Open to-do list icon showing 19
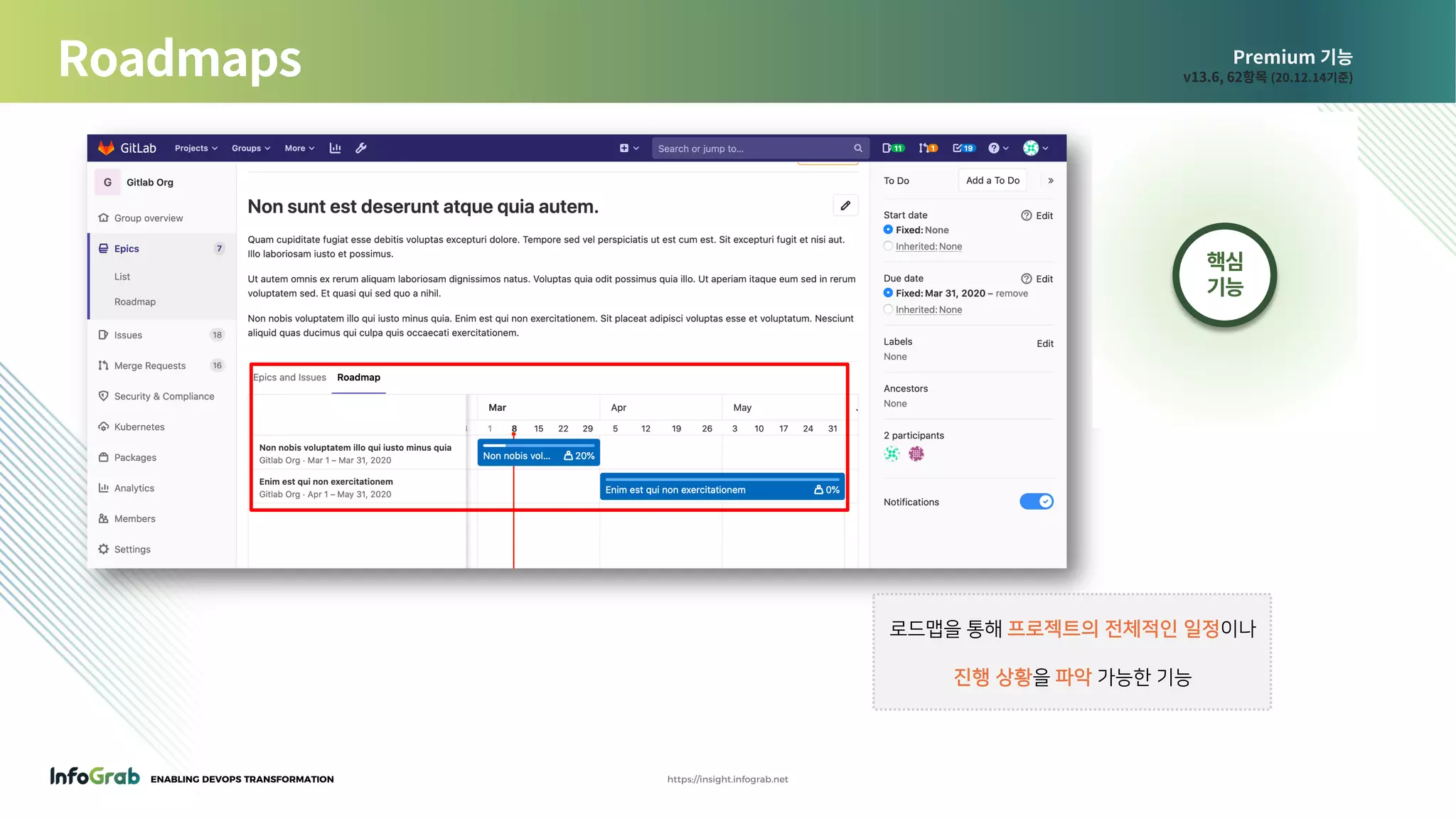This screenshot has width=1456, height=819. 964,148
